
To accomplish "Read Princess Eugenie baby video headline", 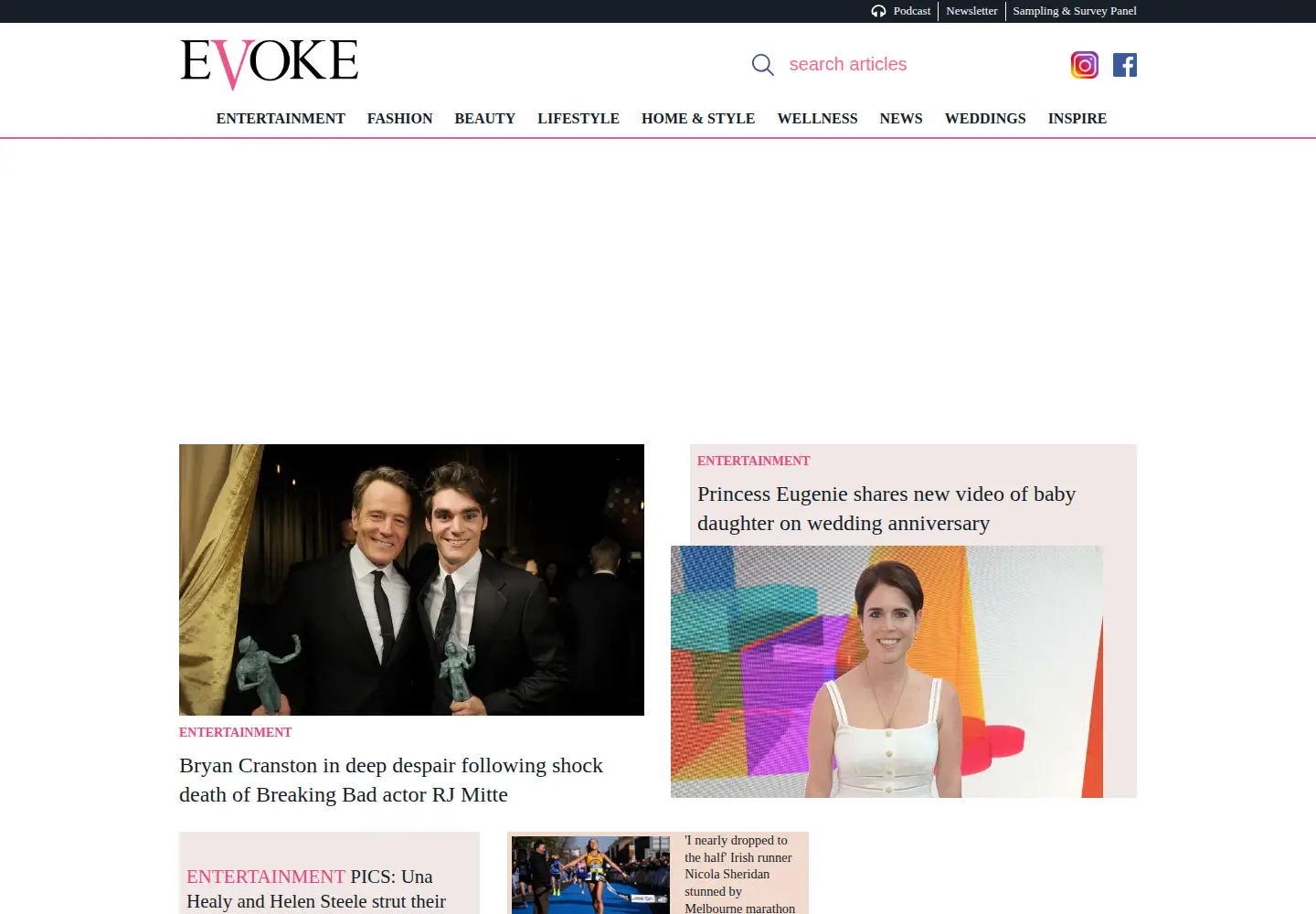I will pyautogui.click(x=886, y=508).
